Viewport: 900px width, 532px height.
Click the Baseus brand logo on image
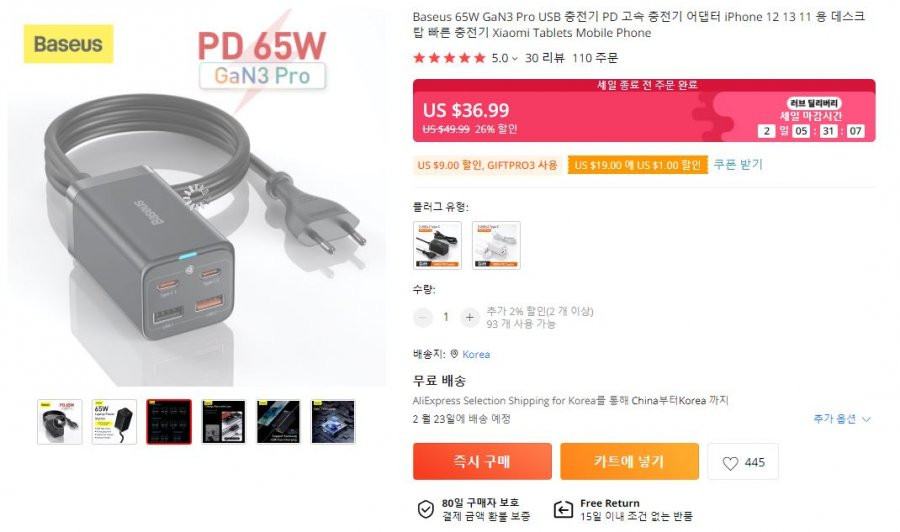point(68,44)
